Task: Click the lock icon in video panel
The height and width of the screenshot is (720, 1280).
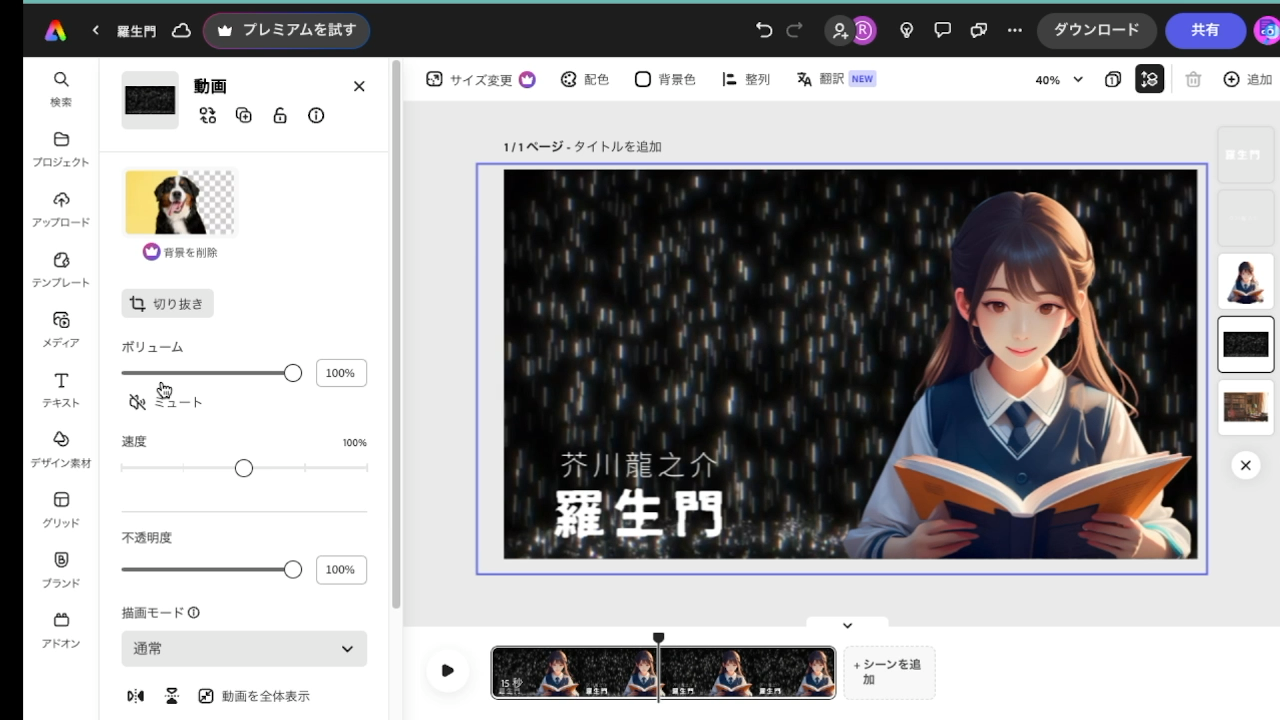Action: [x=280, y=116]
